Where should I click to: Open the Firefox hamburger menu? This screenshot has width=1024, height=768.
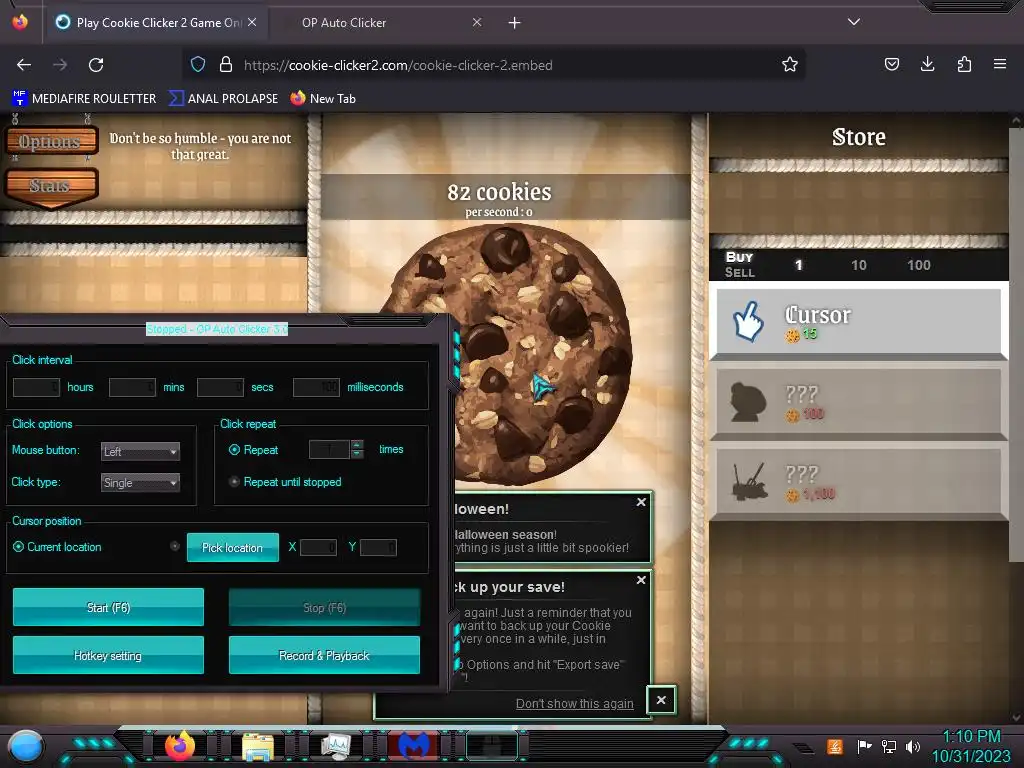1000,64
